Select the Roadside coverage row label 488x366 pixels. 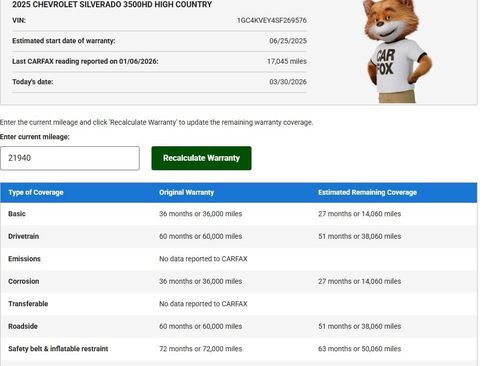coord(23,326)
